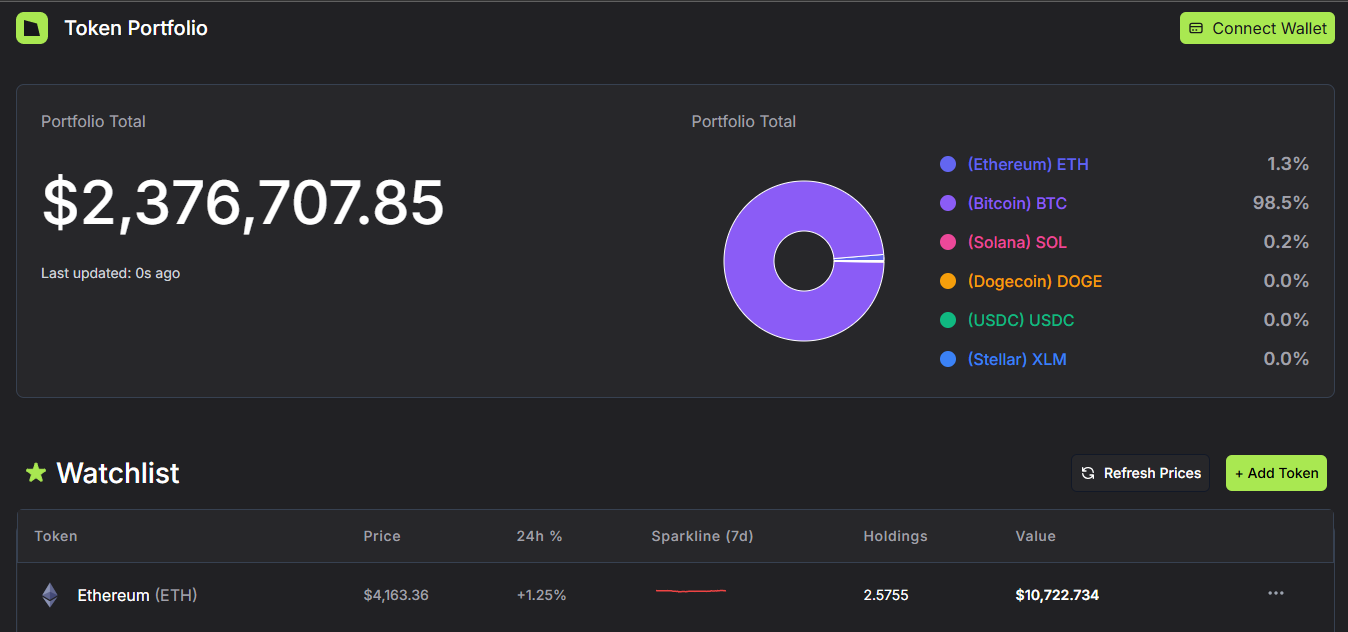
Task: Click the 24h % column header
Action: (539, 536)
